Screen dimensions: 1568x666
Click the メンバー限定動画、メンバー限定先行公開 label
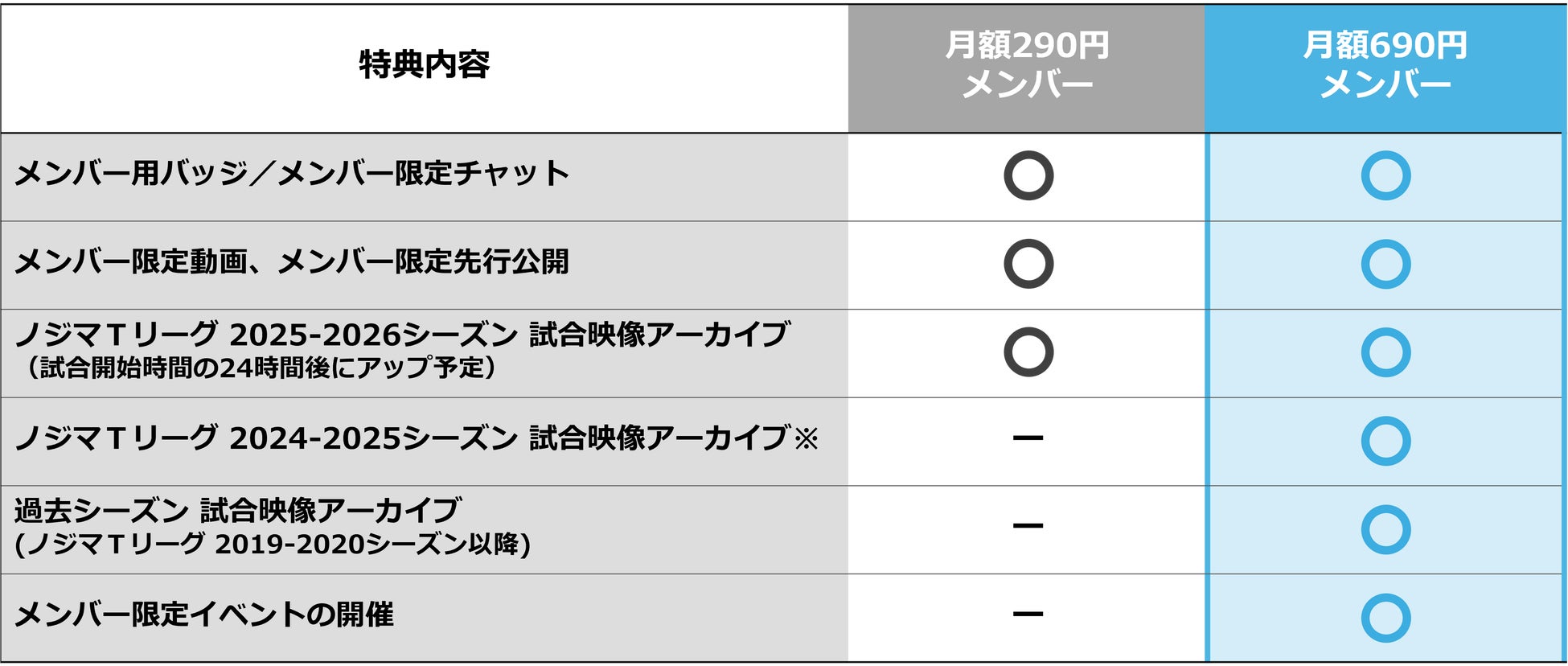click(292, 262)
